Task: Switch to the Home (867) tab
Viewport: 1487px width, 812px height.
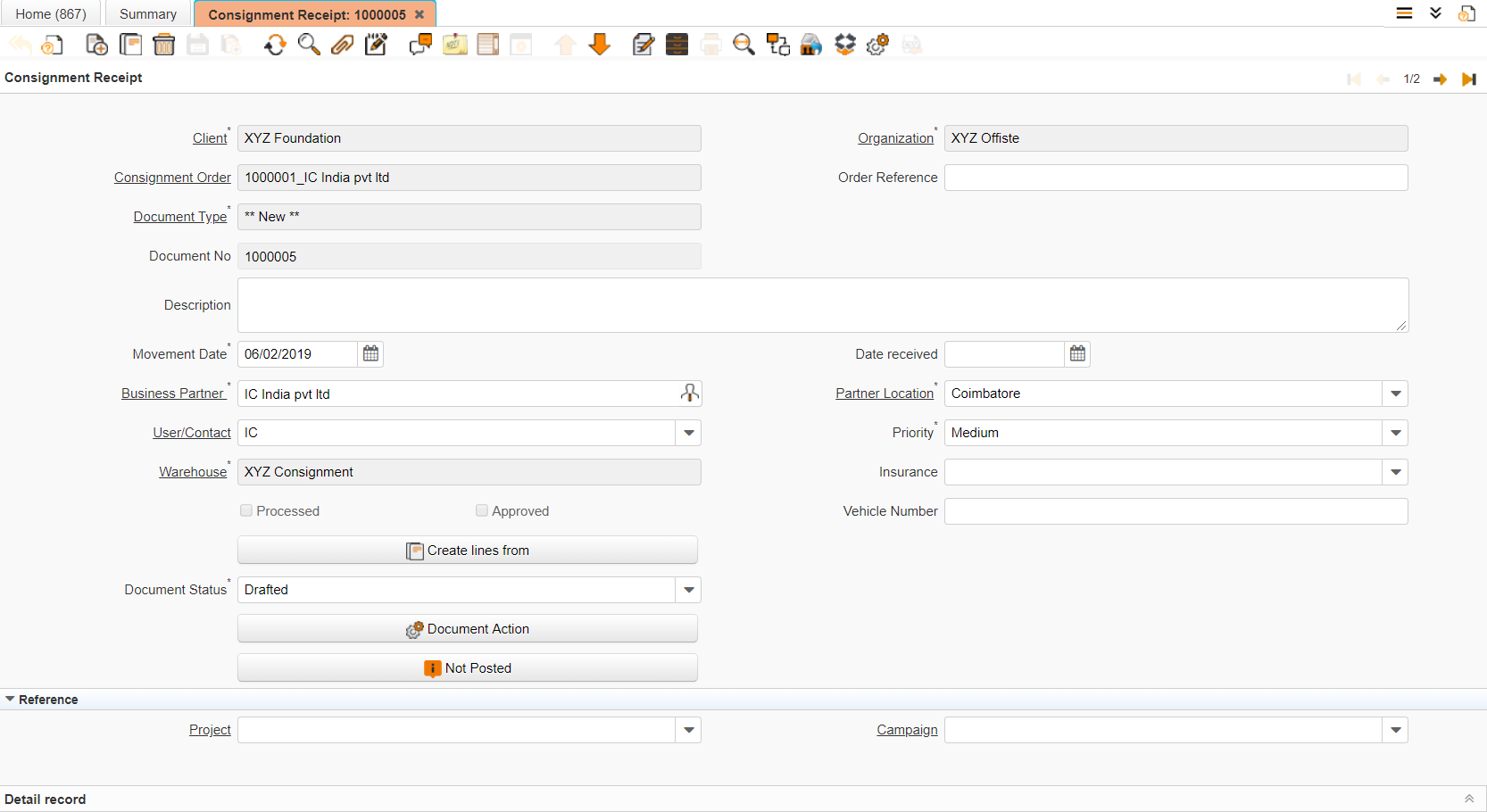Action: point(51,14)
